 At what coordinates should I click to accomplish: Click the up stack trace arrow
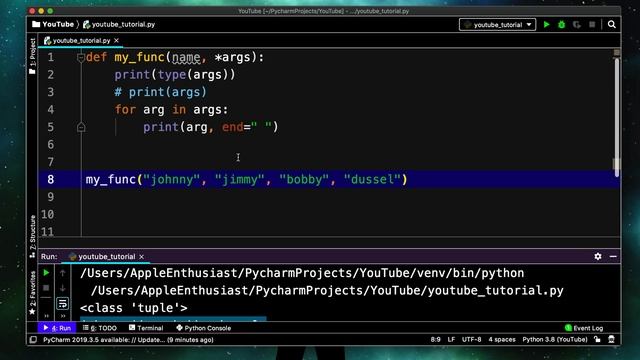point(62,273)
